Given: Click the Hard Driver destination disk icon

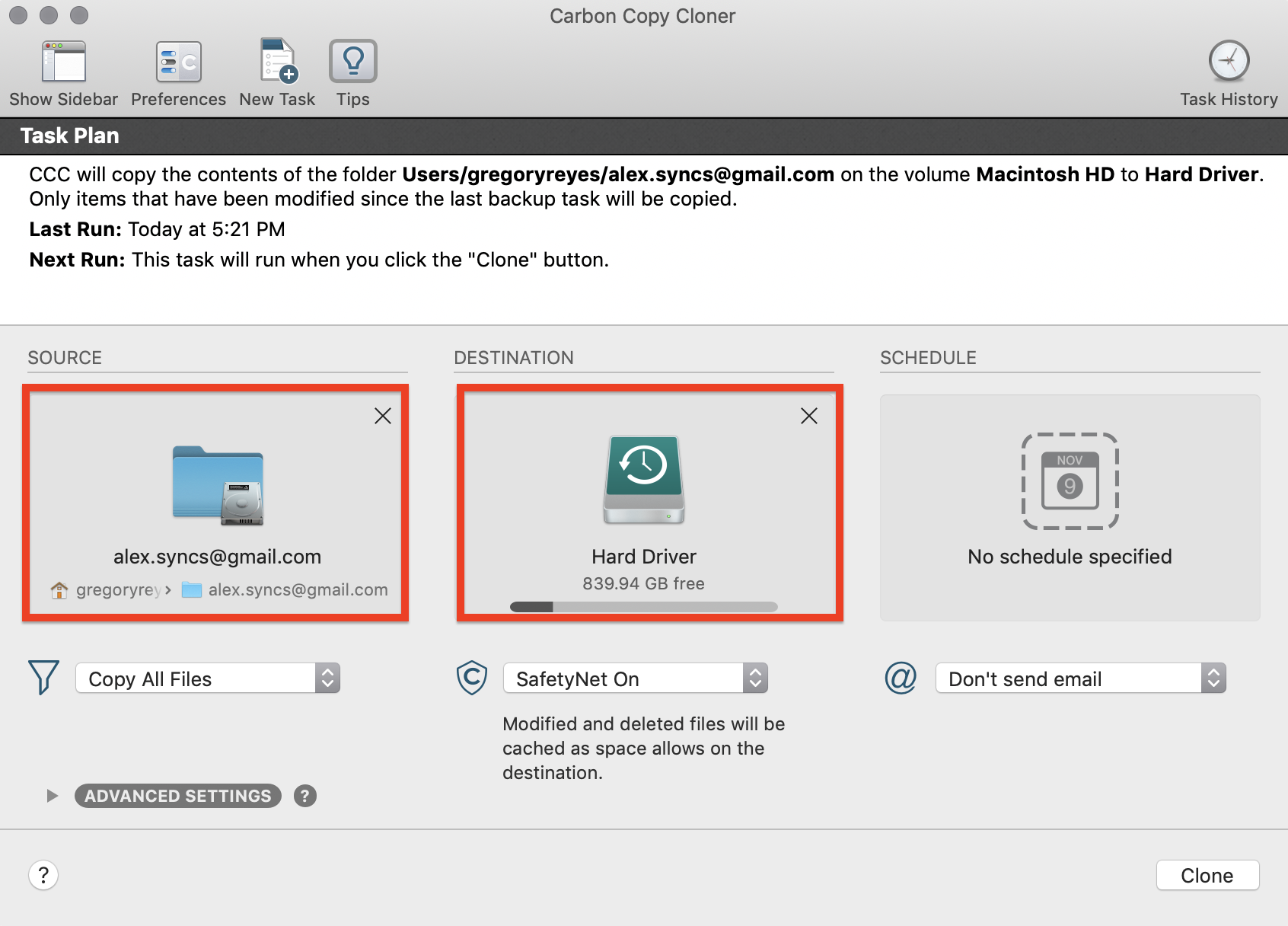Looking at the screenshot, I should tap(644, 479).
